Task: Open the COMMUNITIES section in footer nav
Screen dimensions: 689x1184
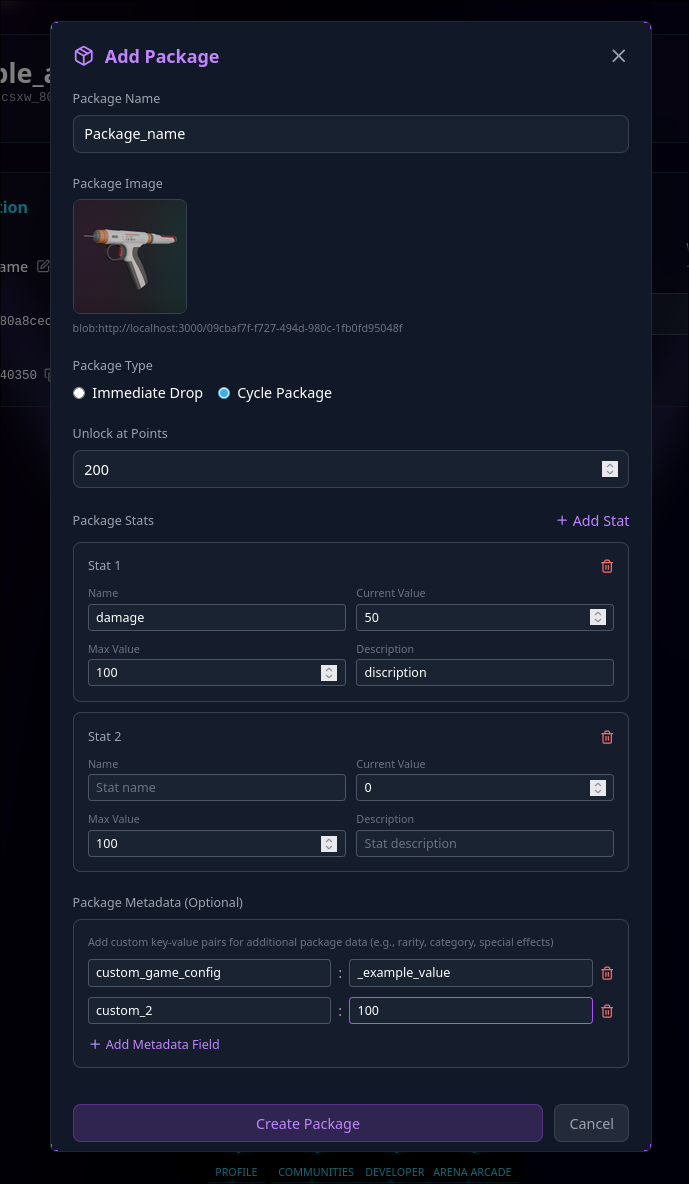Action: tap(316, 1172)
